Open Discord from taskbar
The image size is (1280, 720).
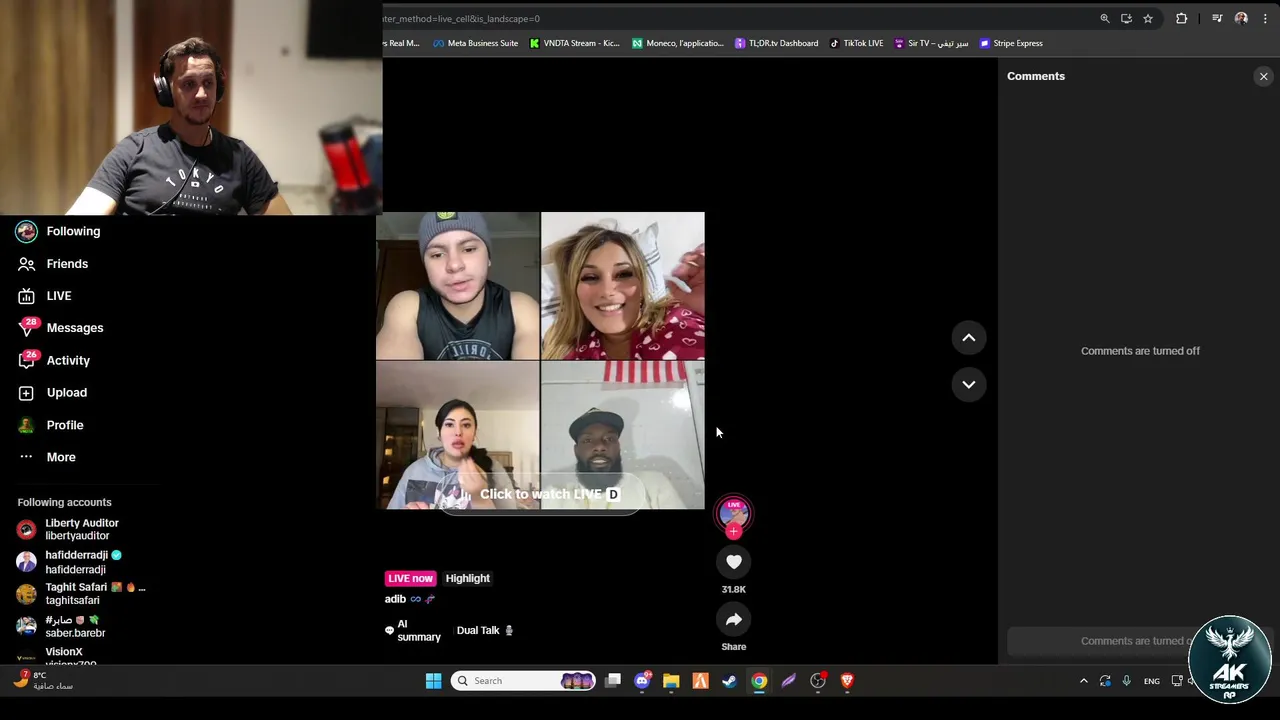642,681
